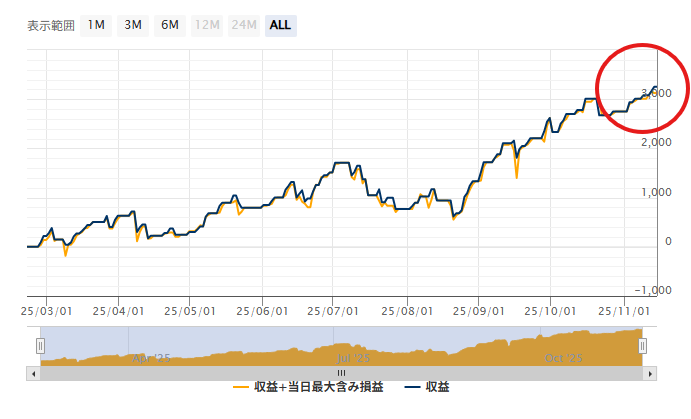Screen dimensions: 691x419
Task: Click the left scroll arrow of navigator
Action: [x=33, y=374]
